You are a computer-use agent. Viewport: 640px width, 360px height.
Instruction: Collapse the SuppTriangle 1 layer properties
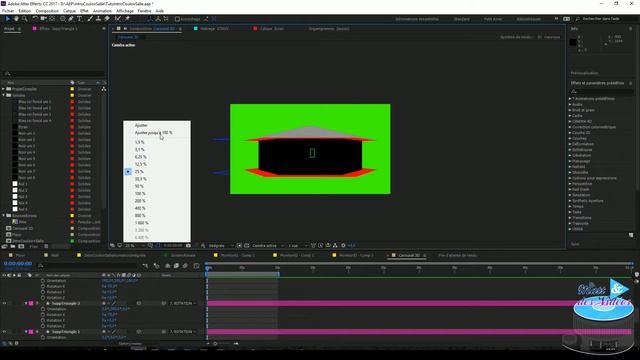(26, 332)
